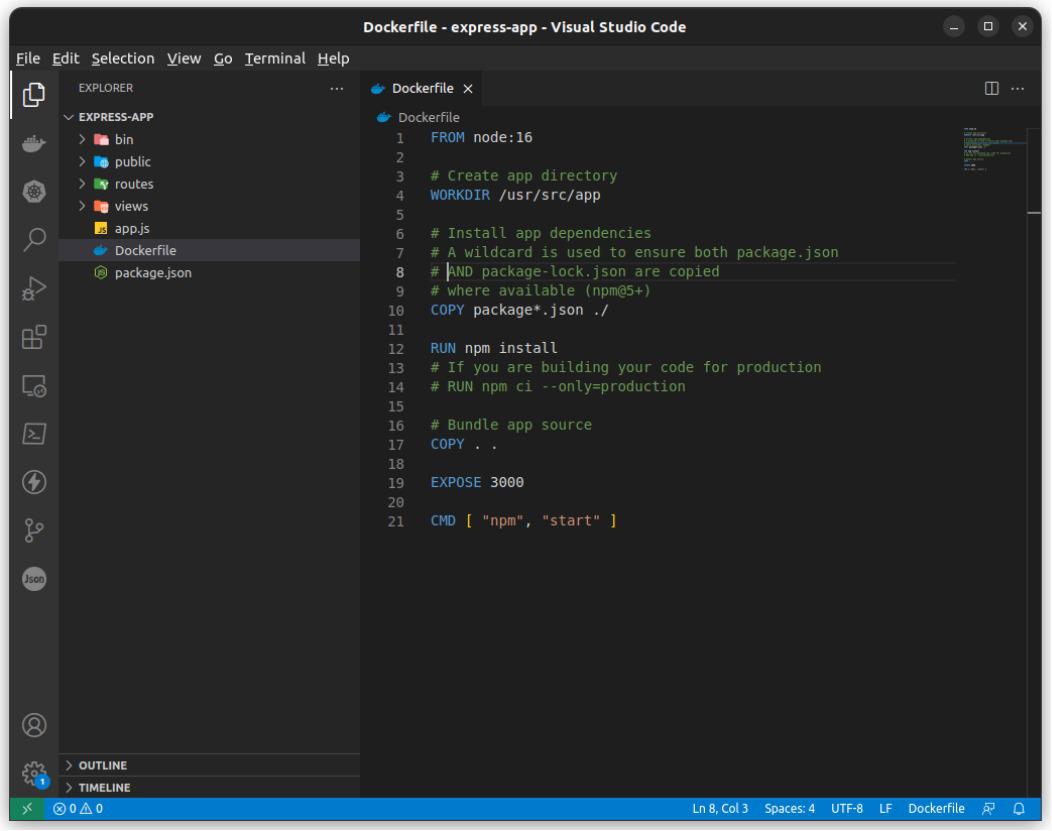Open notifications bell in status bar
Screen dimensions: 1052x831
click(1020, 808)
